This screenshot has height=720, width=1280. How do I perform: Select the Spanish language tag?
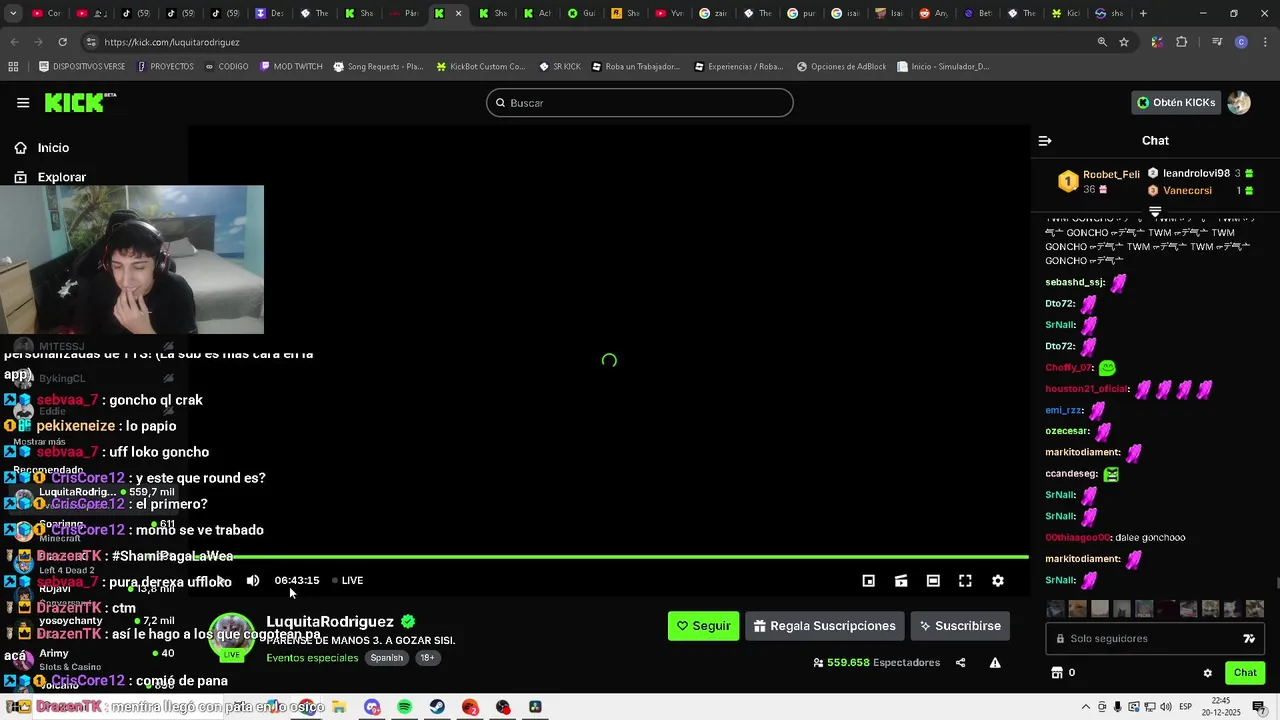point(387,658)
